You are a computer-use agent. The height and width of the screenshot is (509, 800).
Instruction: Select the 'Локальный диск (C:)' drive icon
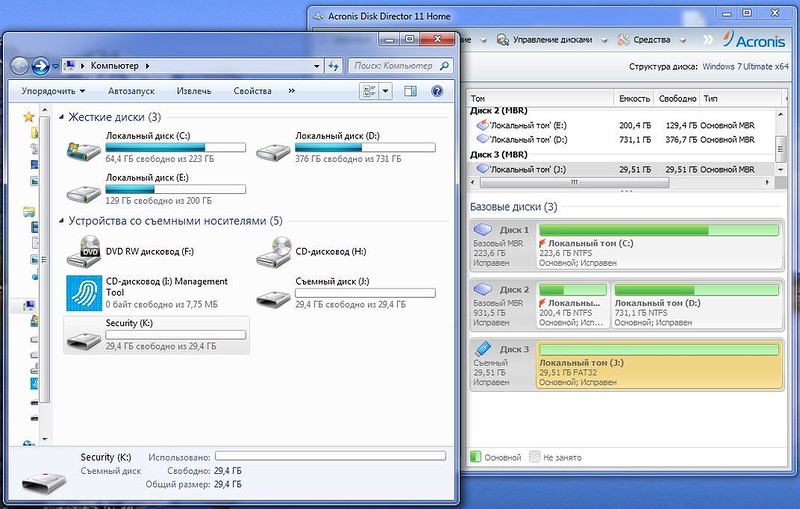click(x=84, y=150)
